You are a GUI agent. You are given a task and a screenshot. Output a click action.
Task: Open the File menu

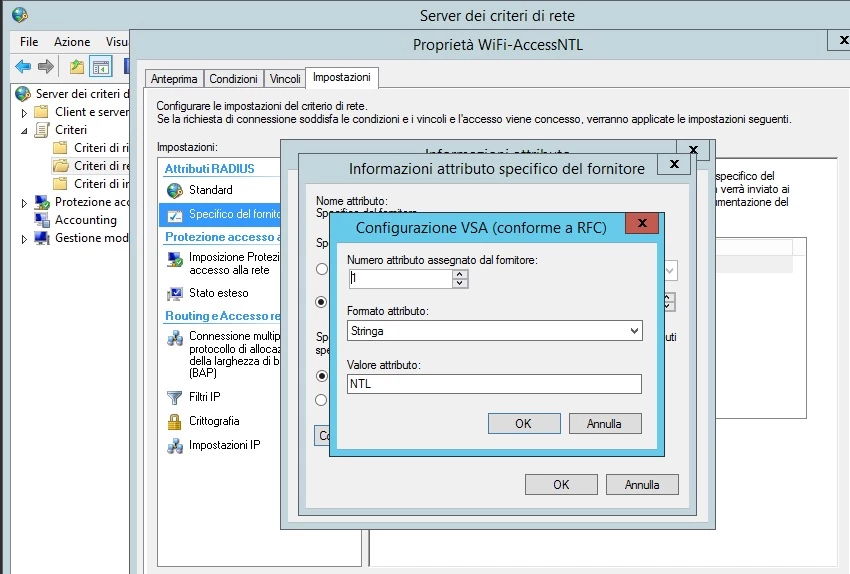coord(29,42)
